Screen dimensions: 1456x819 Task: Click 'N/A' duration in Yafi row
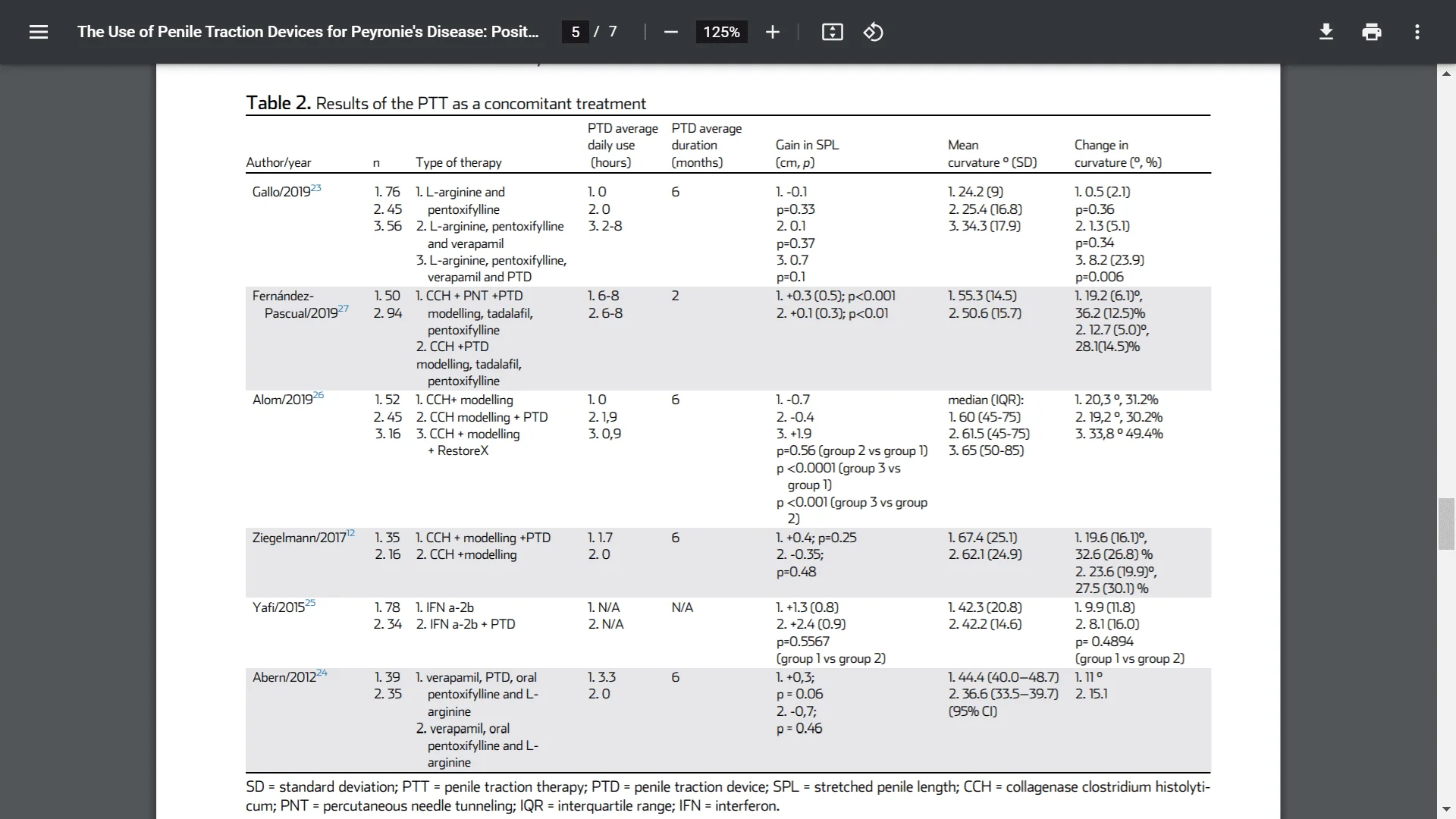(x=682, y=607)
